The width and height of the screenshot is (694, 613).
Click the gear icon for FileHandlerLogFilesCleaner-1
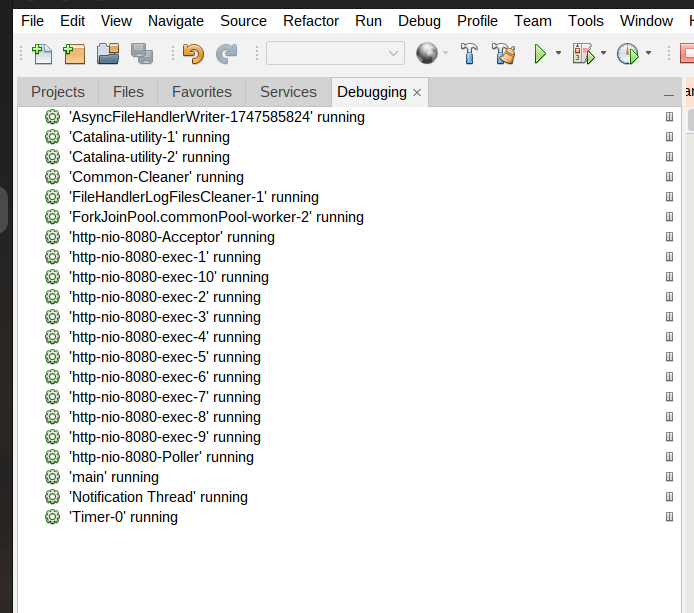pyautogui.click(x=52, y=197)
